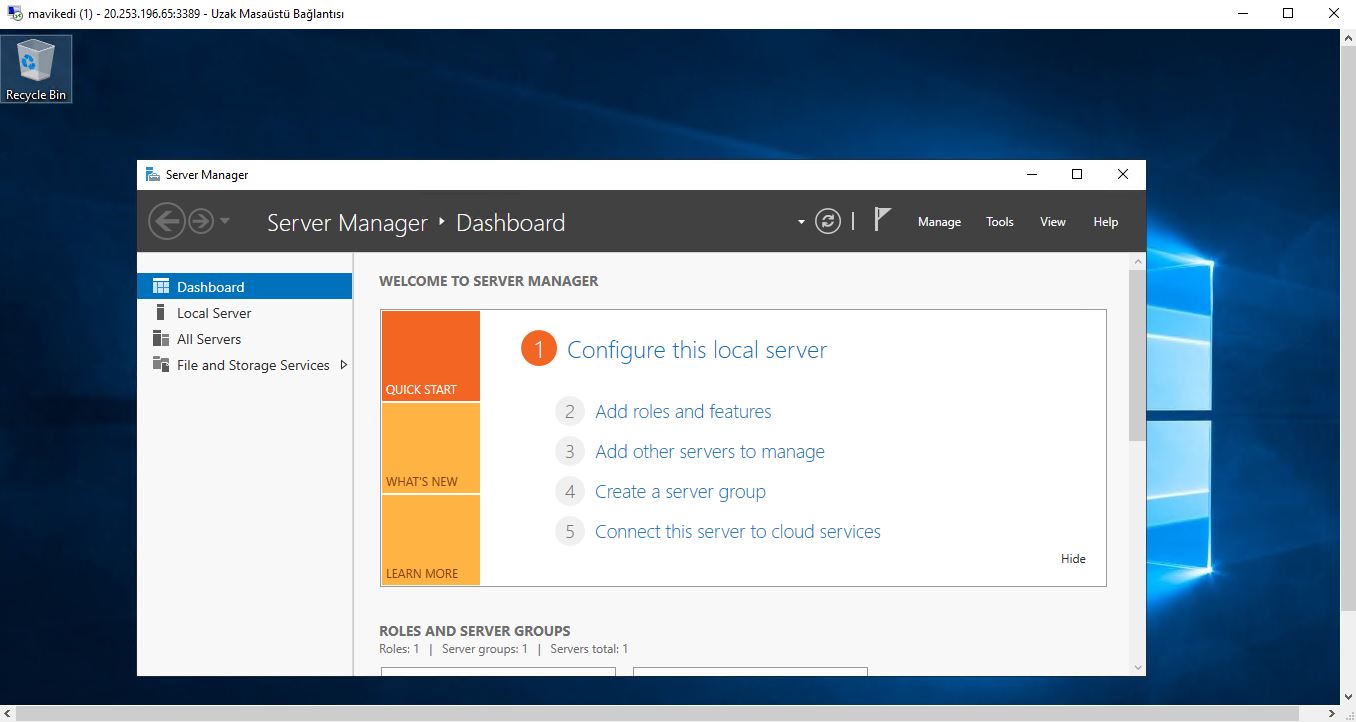Image resolution: width=1356 pixels, height=722 pixels.
Task: Open the Help menu
Action: point(1106,222)
